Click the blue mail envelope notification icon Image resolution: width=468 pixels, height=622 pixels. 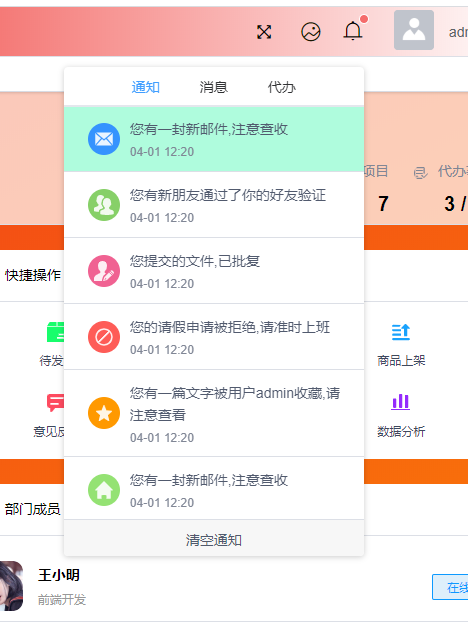pyautogui.click(x=104, y=139)
